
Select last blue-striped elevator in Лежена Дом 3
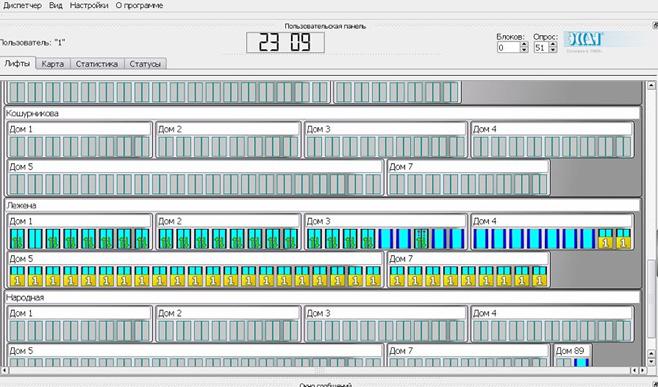[457, 239]
